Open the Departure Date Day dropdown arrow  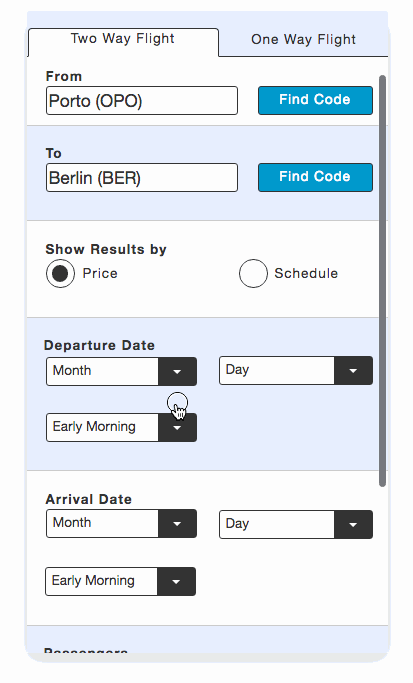coord(353,371)
